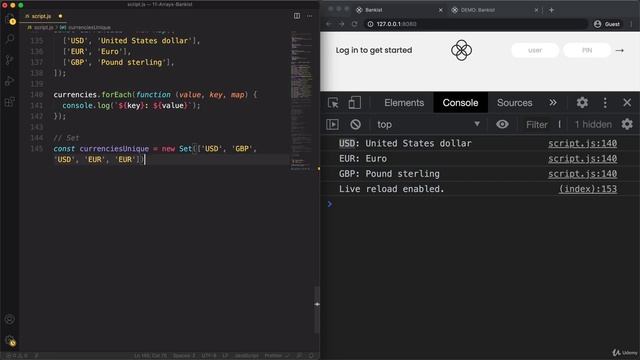
Task: Open the (index):153 source link
Action: pyautogui.click(x=588, y=189)
